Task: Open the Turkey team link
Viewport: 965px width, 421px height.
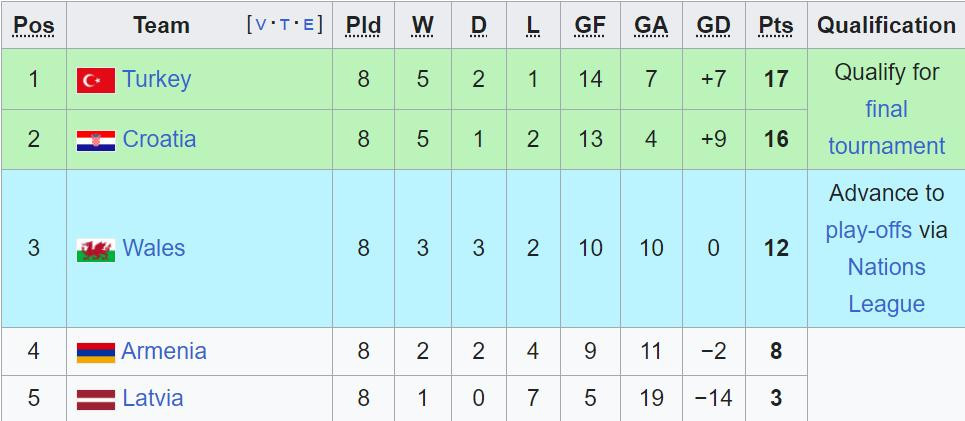Action: [x=156, y=79]
